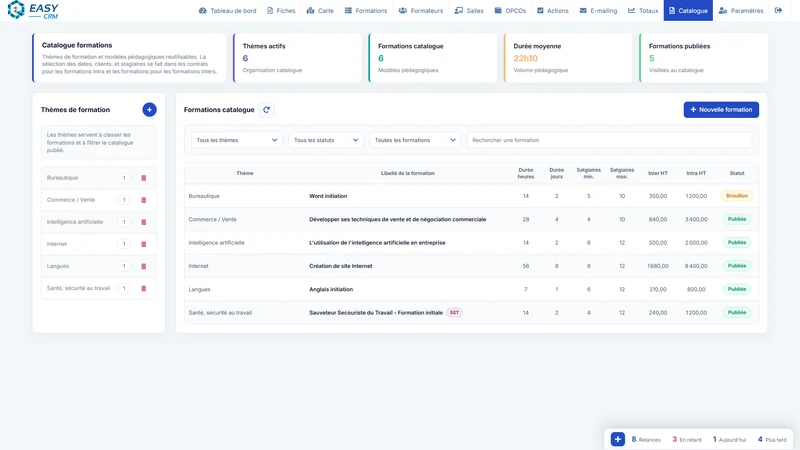
Task: Select Bureautique in themes list
Action: (x=62, y=178)
